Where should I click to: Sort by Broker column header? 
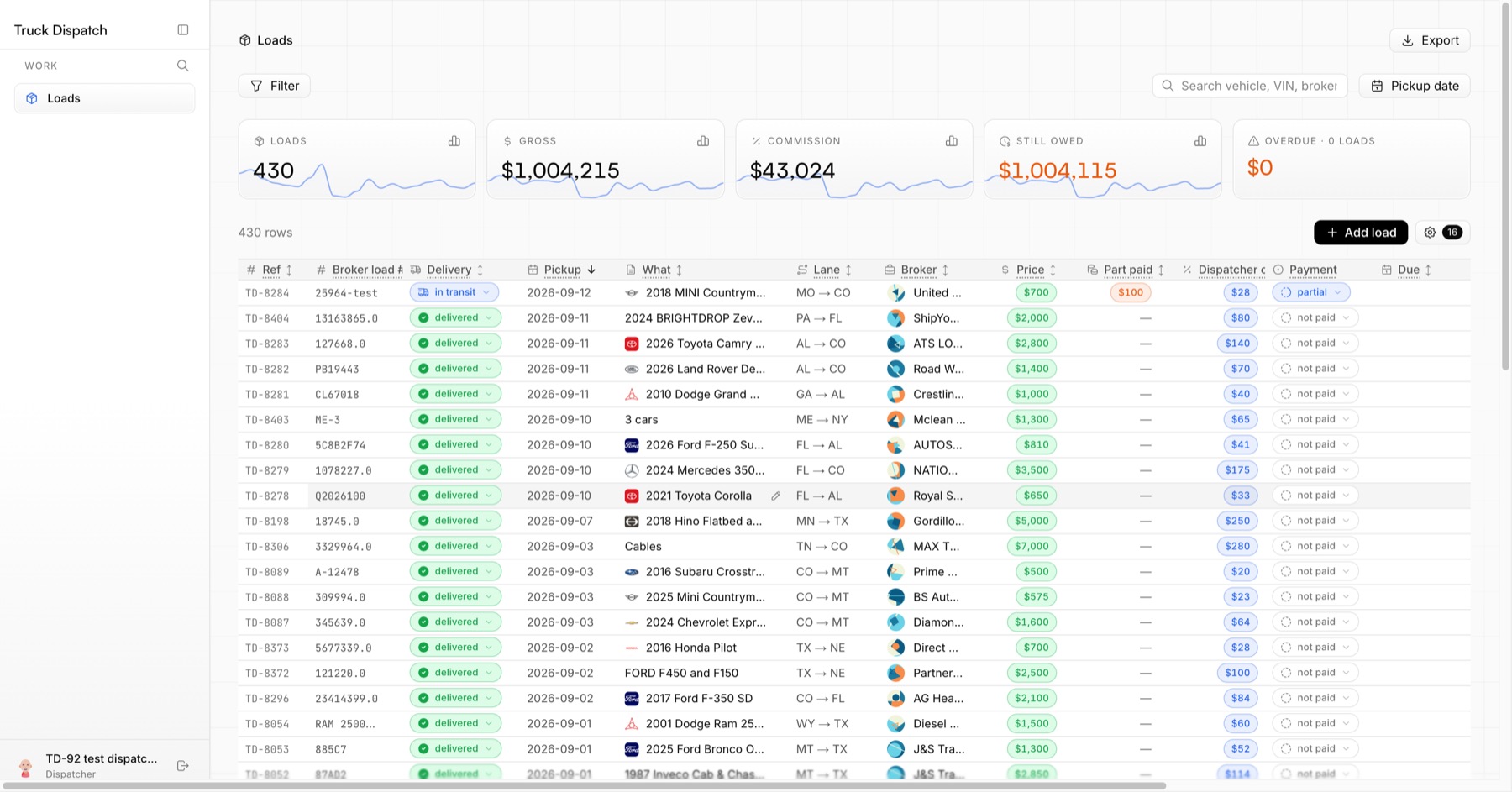pyautogui.click(x=917, y=270)
